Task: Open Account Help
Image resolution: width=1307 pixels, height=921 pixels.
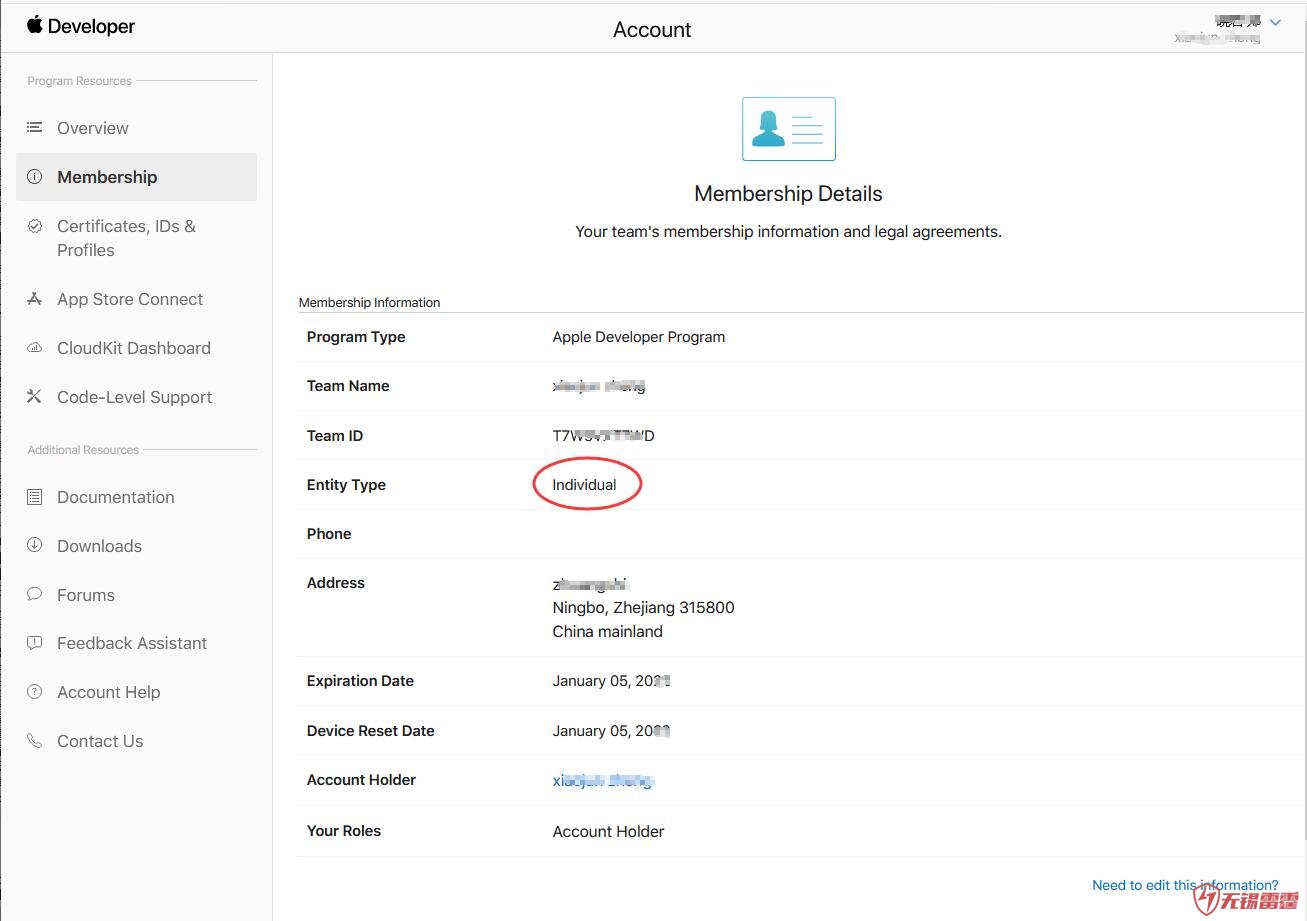Action: (109, 692)
